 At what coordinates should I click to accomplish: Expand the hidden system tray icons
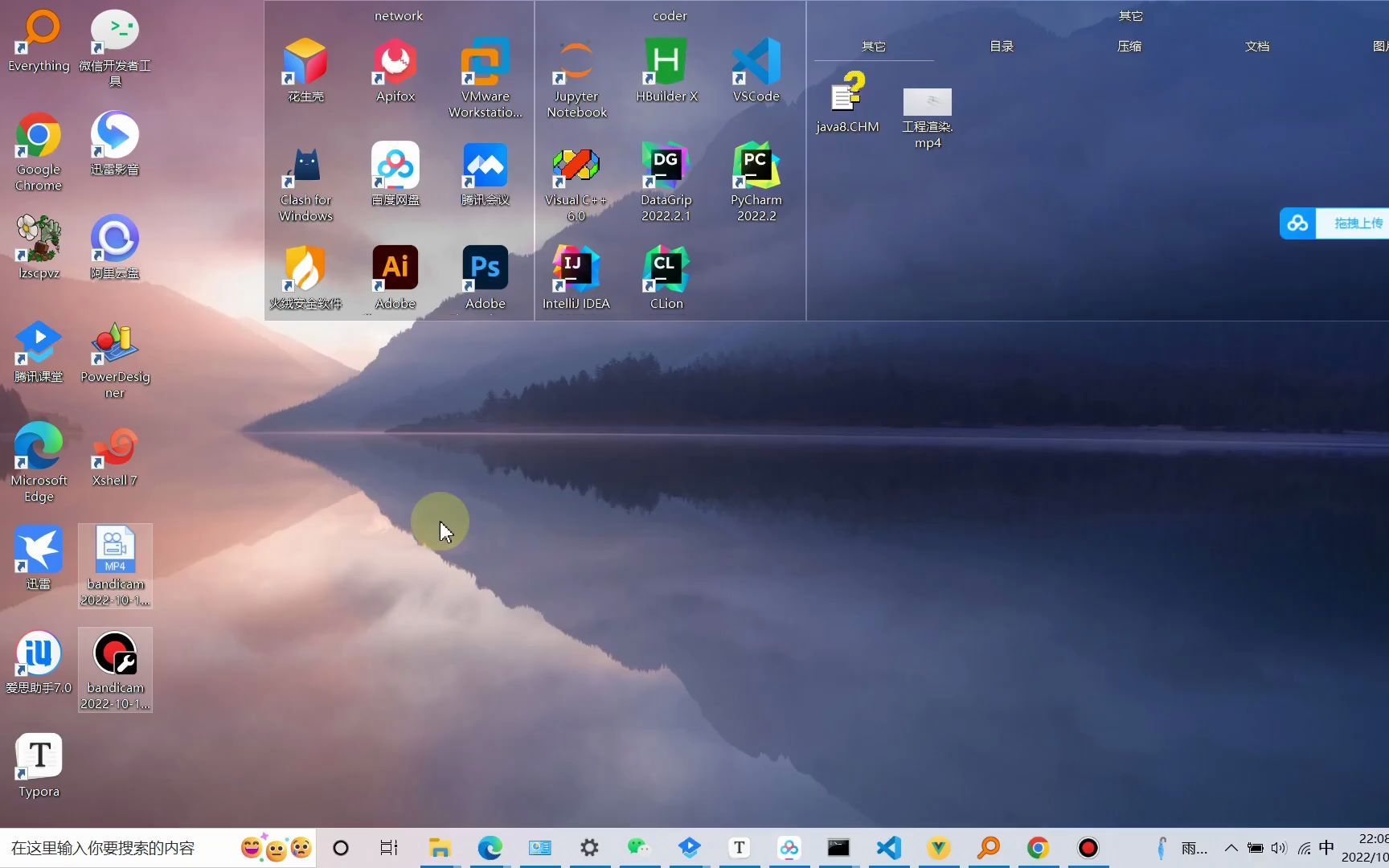[1231, 848]
